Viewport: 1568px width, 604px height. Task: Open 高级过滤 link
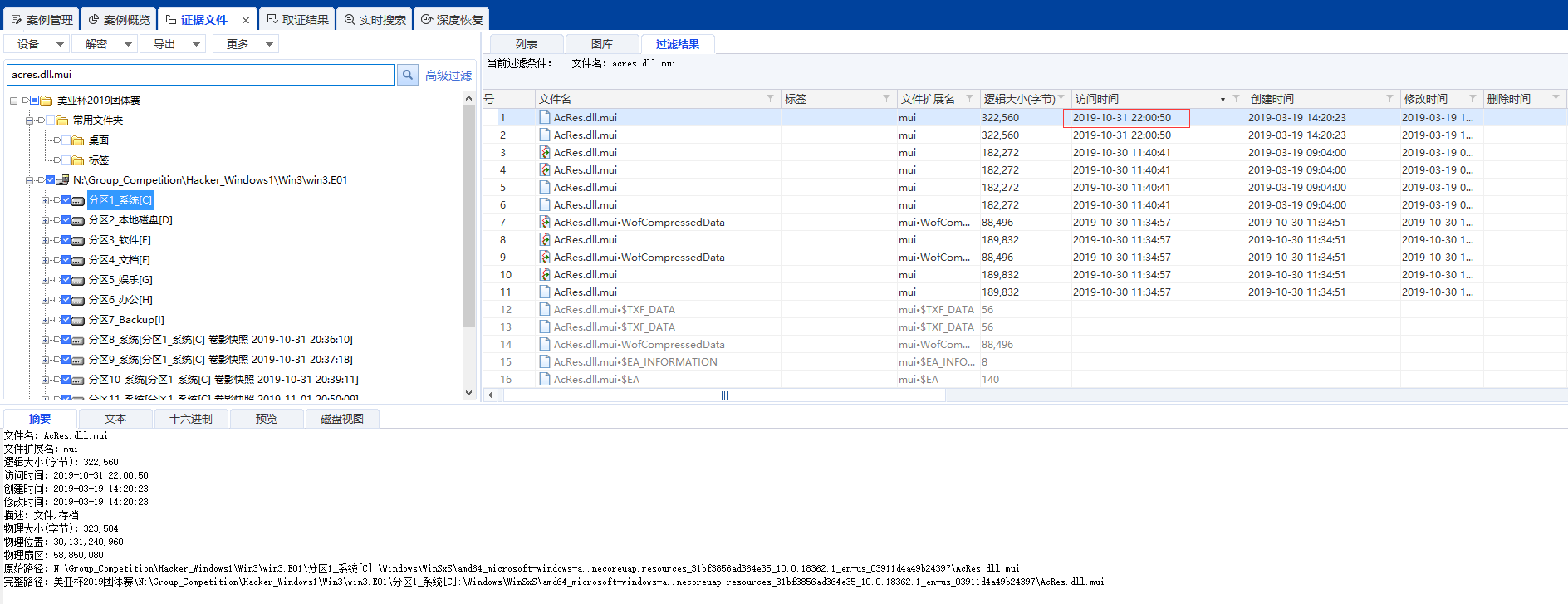click(448, 76)
